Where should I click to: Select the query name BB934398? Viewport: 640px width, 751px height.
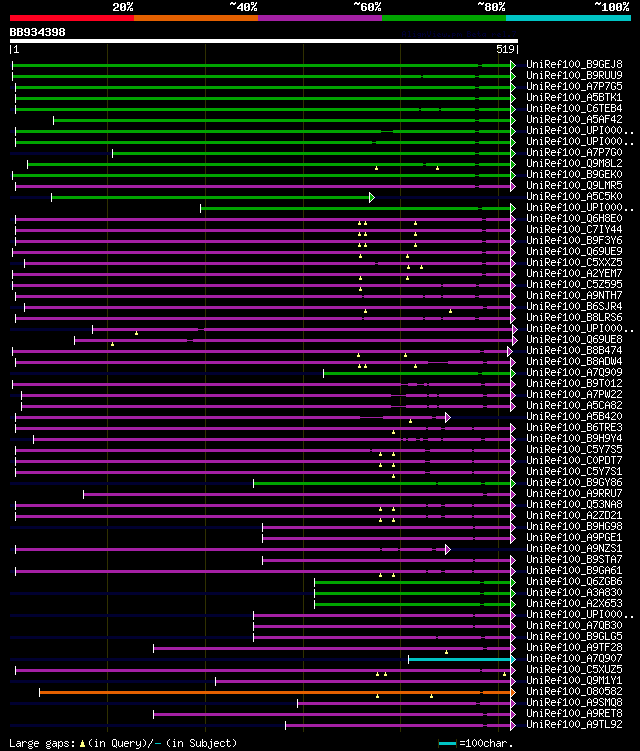37,32
